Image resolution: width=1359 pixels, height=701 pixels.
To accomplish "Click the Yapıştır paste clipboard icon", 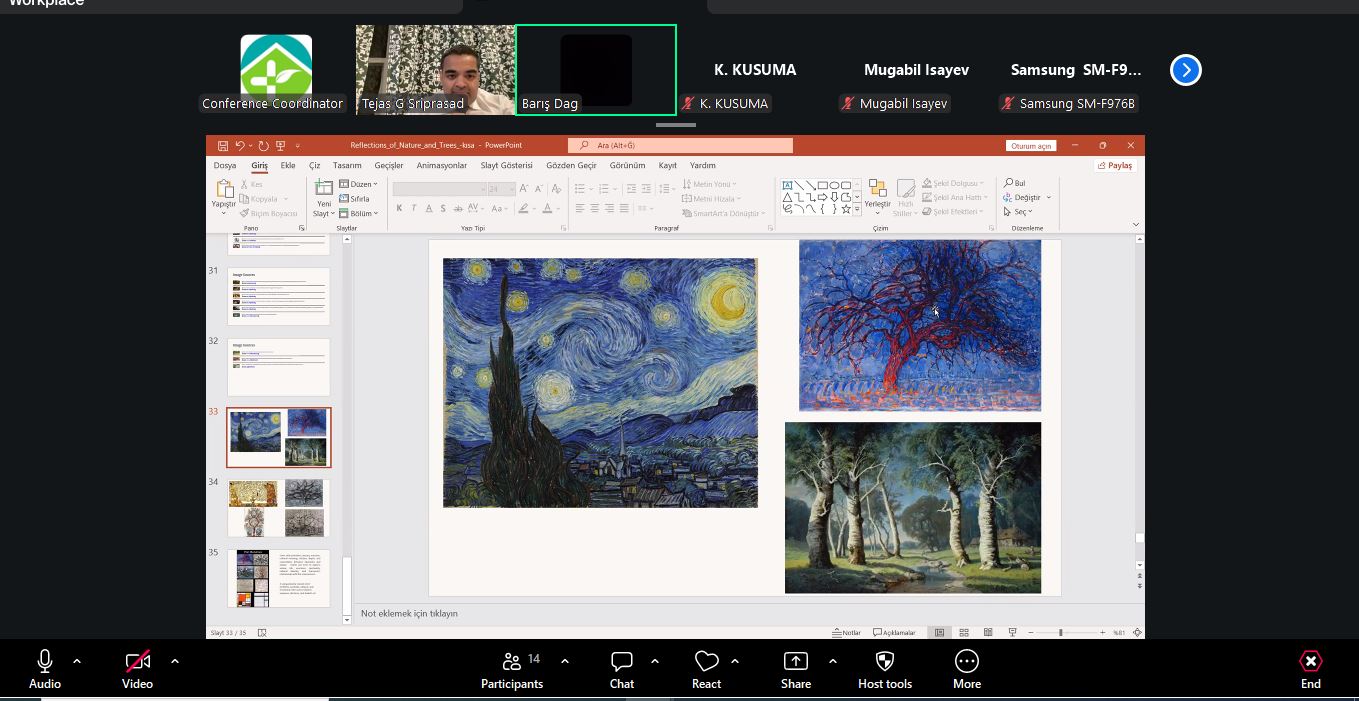I will pos(224,188).
